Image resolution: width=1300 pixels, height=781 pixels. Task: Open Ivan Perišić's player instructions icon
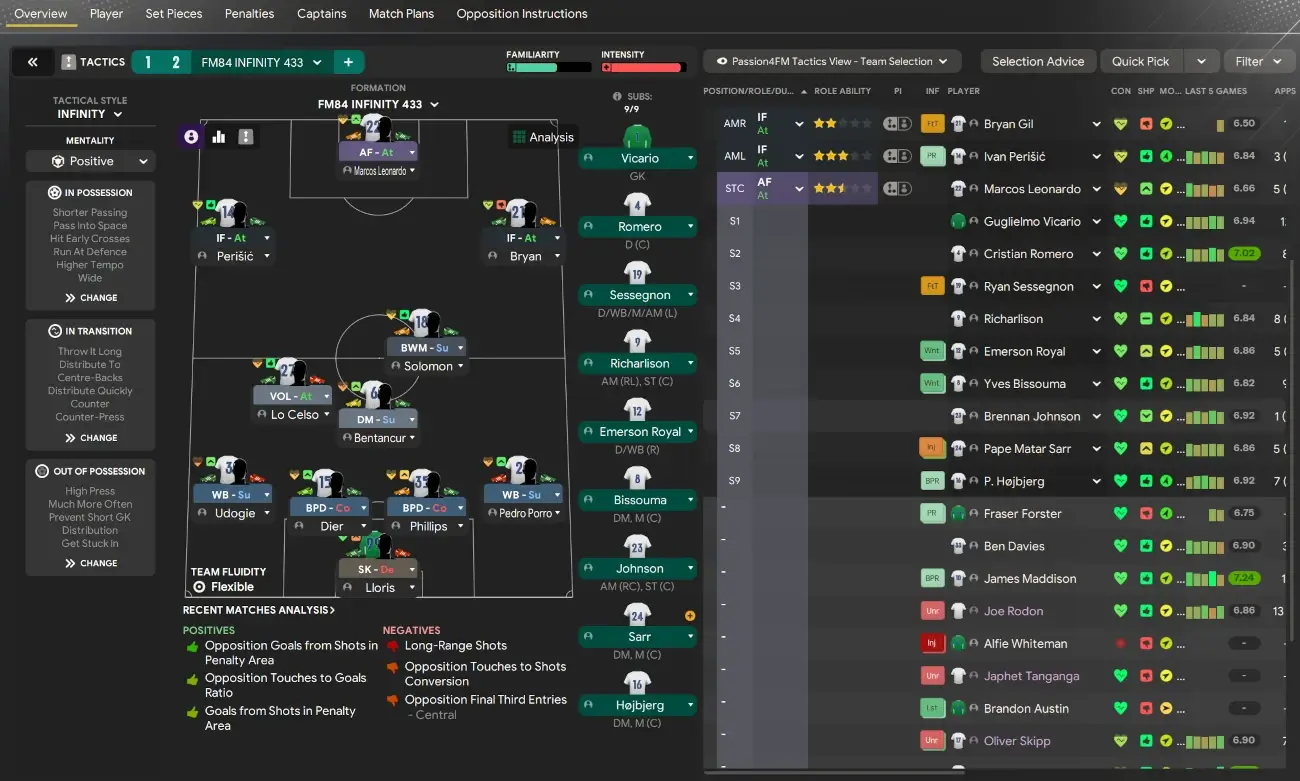pos(897,156)
